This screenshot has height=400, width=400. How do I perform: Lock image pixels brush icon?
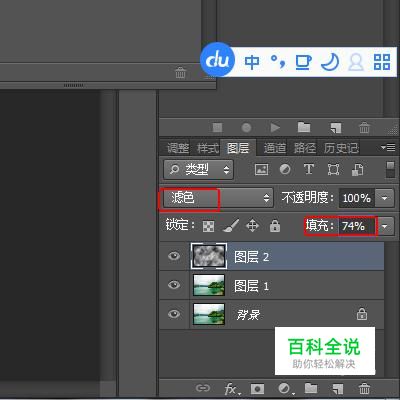pyautogui.click(x=231, y=226)
